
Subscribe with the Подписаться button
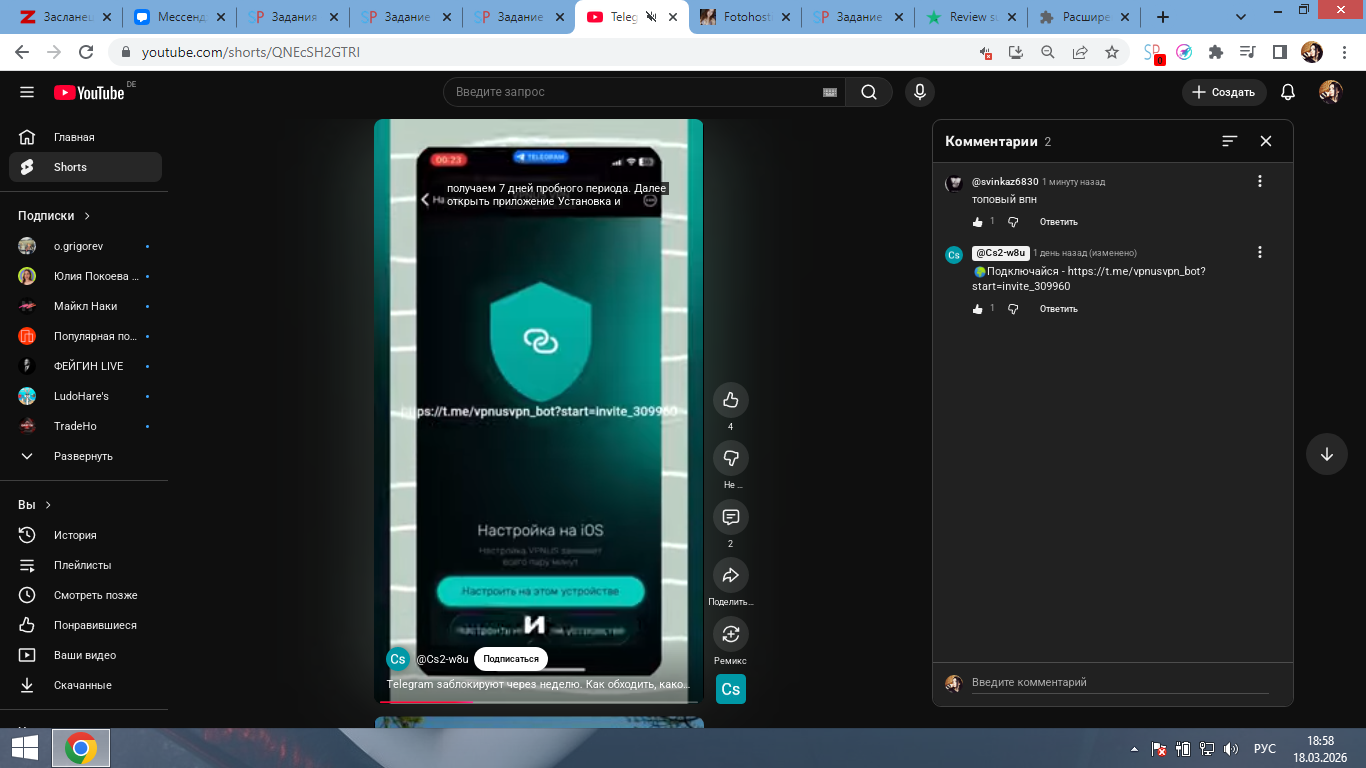(511, 659)
